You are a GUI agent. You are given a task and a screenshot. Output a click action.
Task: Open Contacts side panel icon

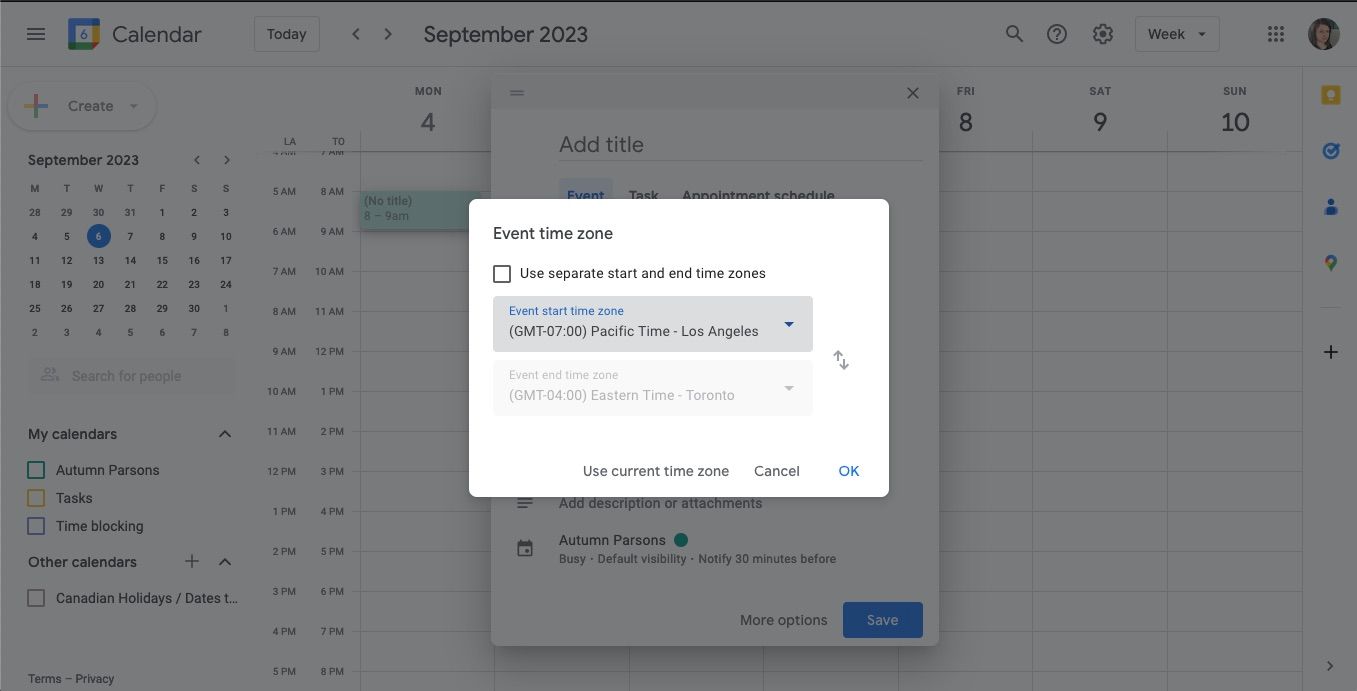pos(1330,207)
